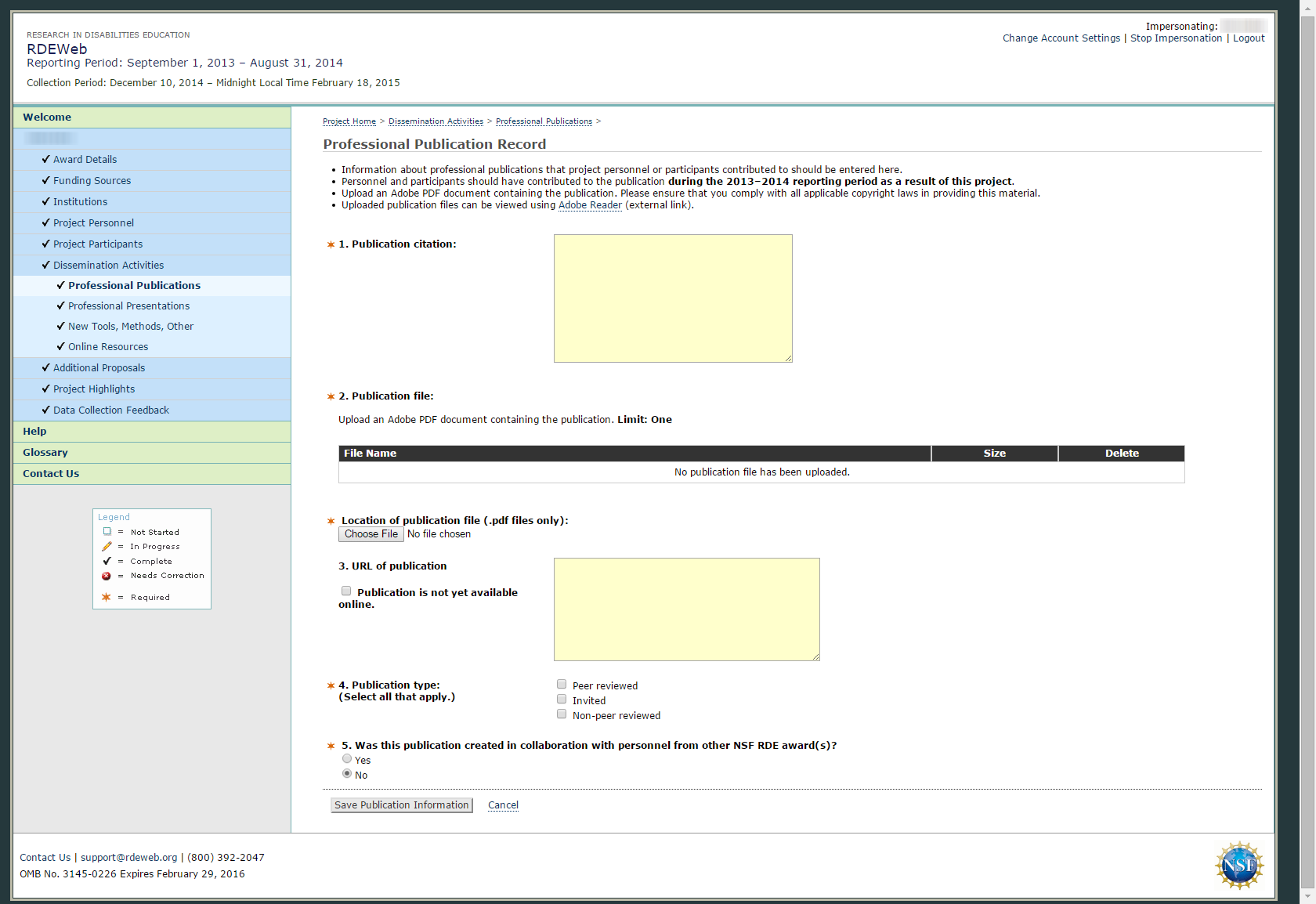Click the NSF logo in the footer
Image resolution: width=1316 pixels, height=904 pixels.
(x=1239, y=865)
